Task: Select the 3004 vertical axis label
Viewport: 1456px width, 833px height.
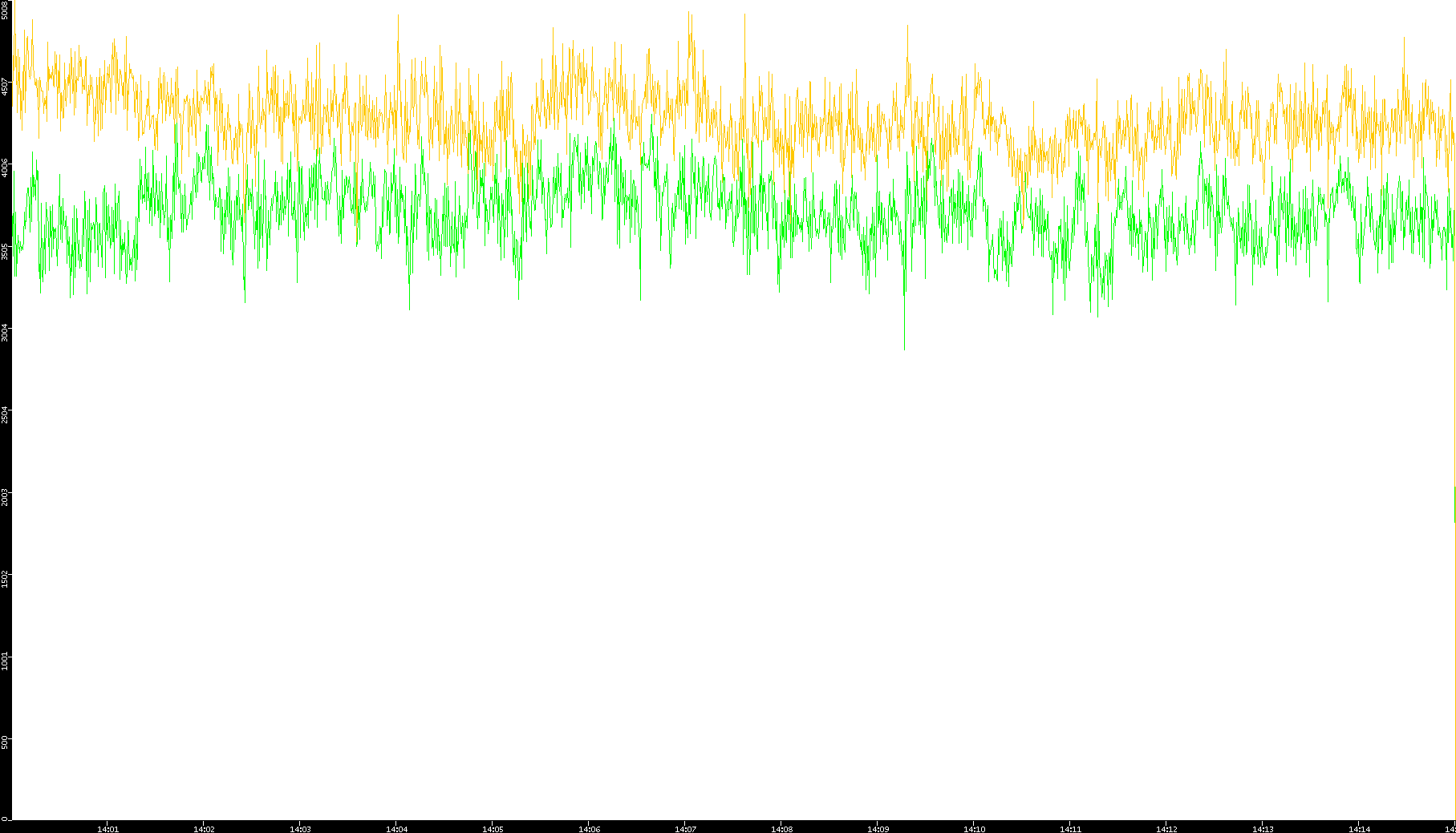Action: [6, 333]
